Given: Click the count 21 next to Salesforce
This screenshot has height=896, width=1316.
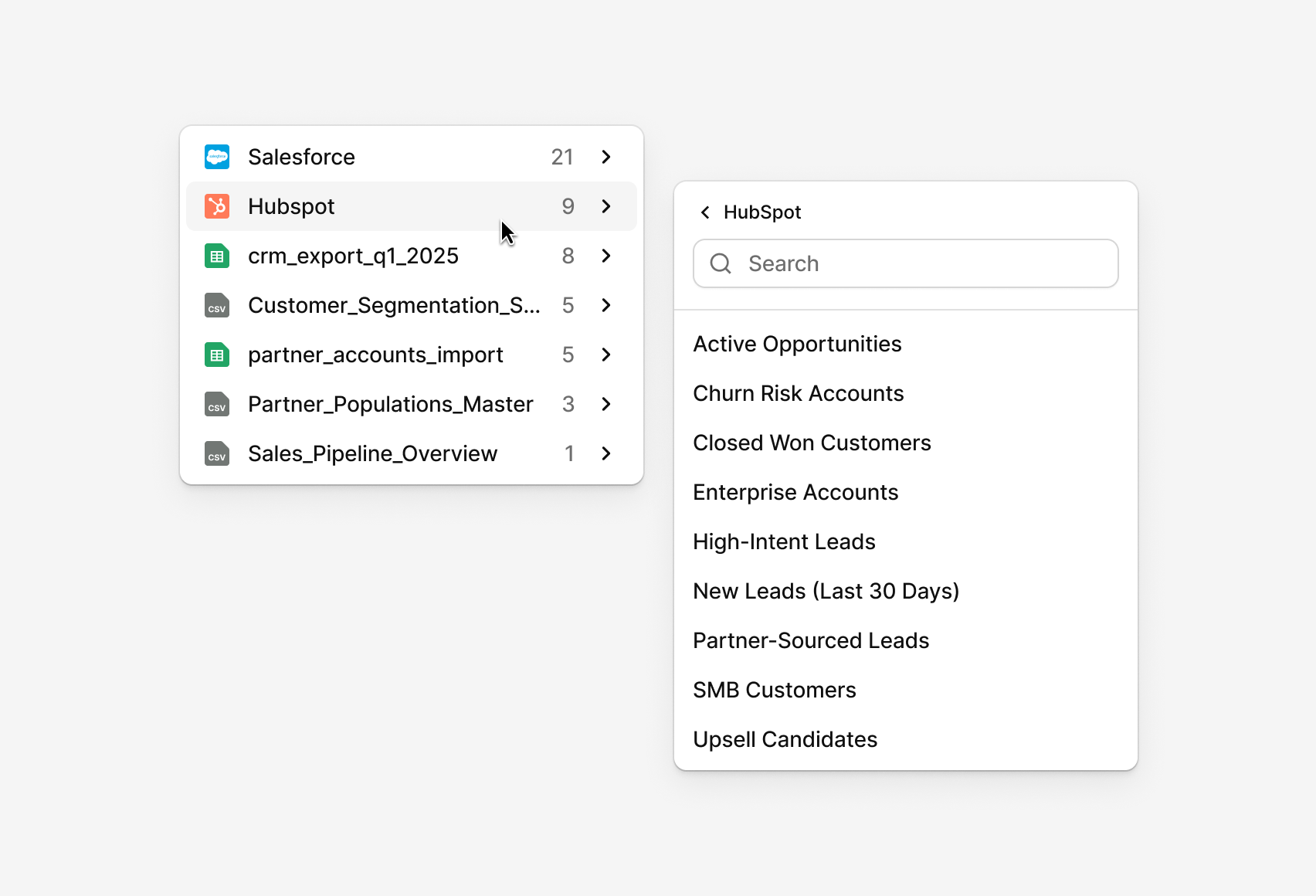Looking at the screenshot, I should [562, 157].
